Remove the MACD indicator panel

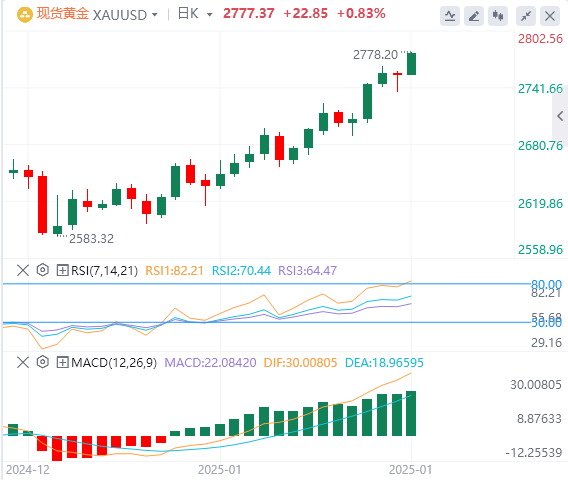pos(23,362)
